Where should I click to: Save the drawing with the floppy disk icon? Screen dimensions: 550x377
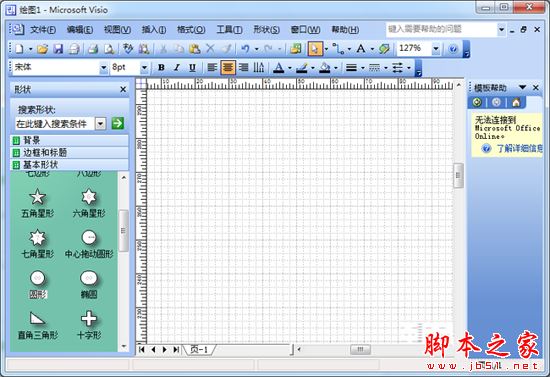(58, 49)
